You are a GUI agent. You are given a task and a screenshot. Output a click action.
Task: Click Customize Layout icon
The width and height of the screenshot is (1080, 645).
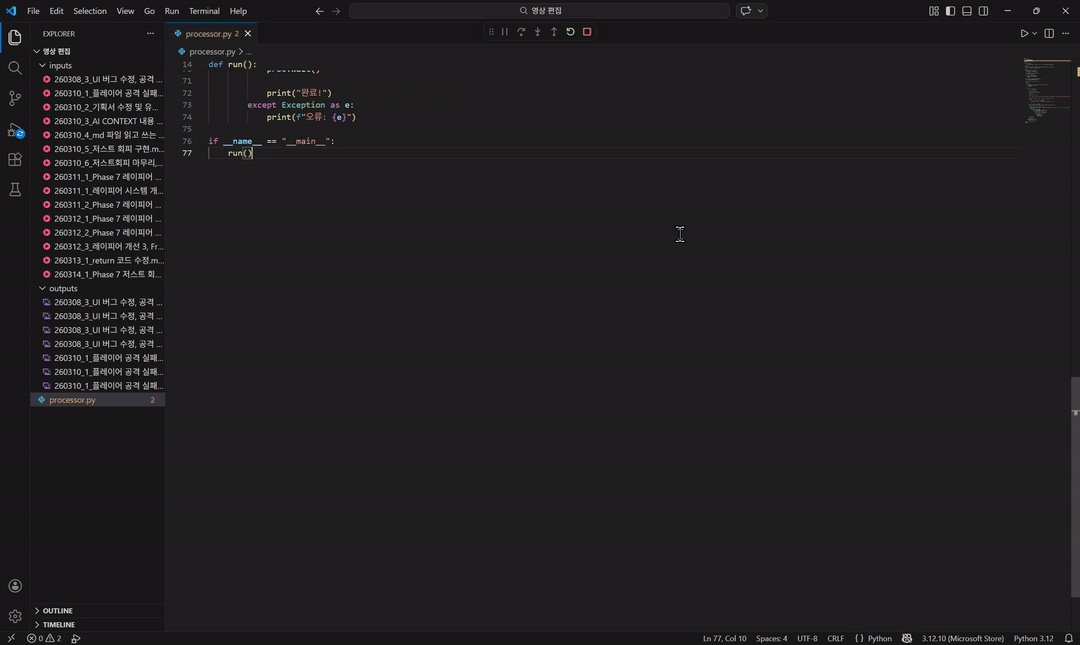coord(934,11)
